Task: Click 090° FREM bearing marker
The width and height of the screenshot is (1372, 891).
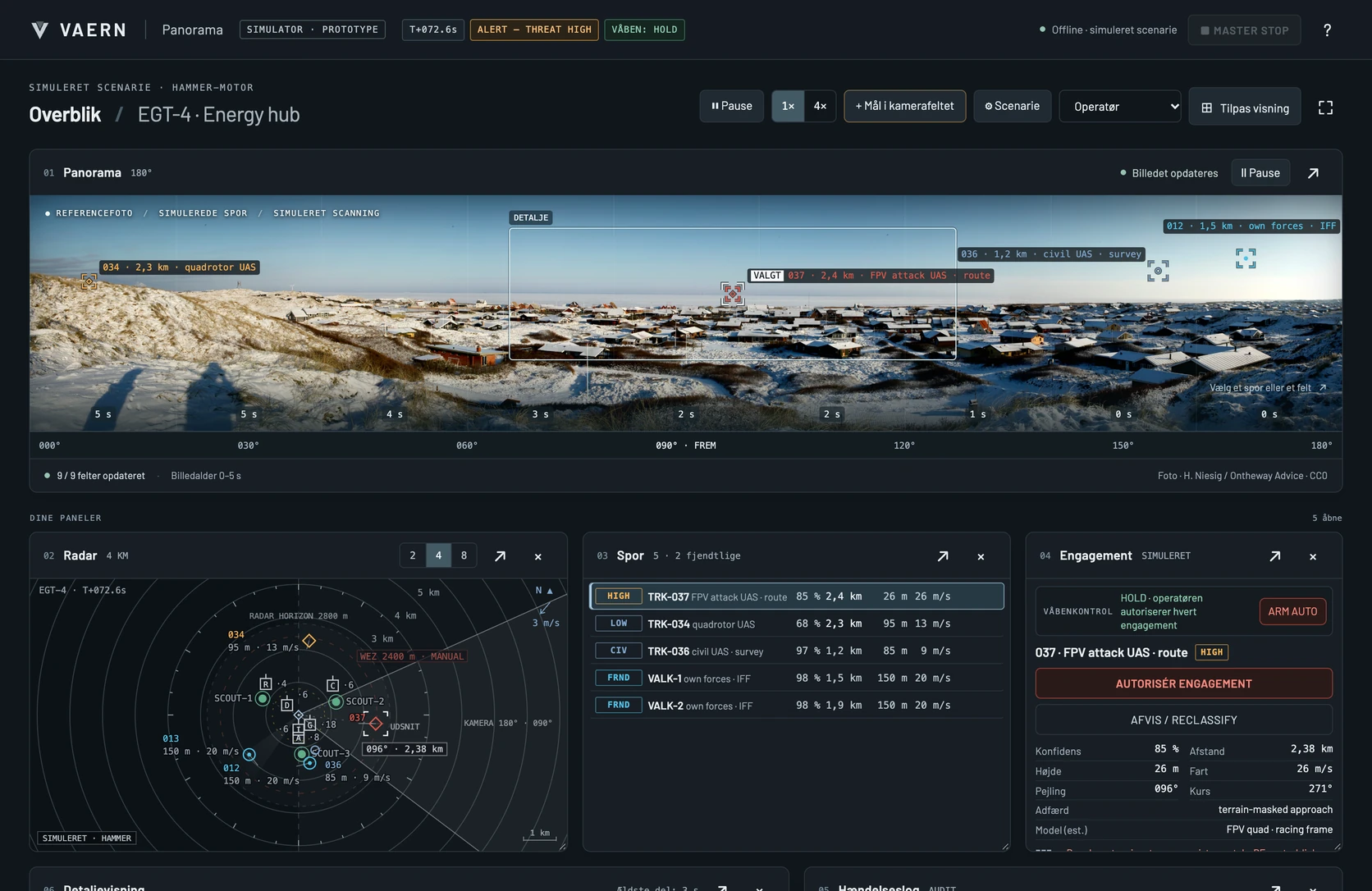Action: click(x=685, y=445)
